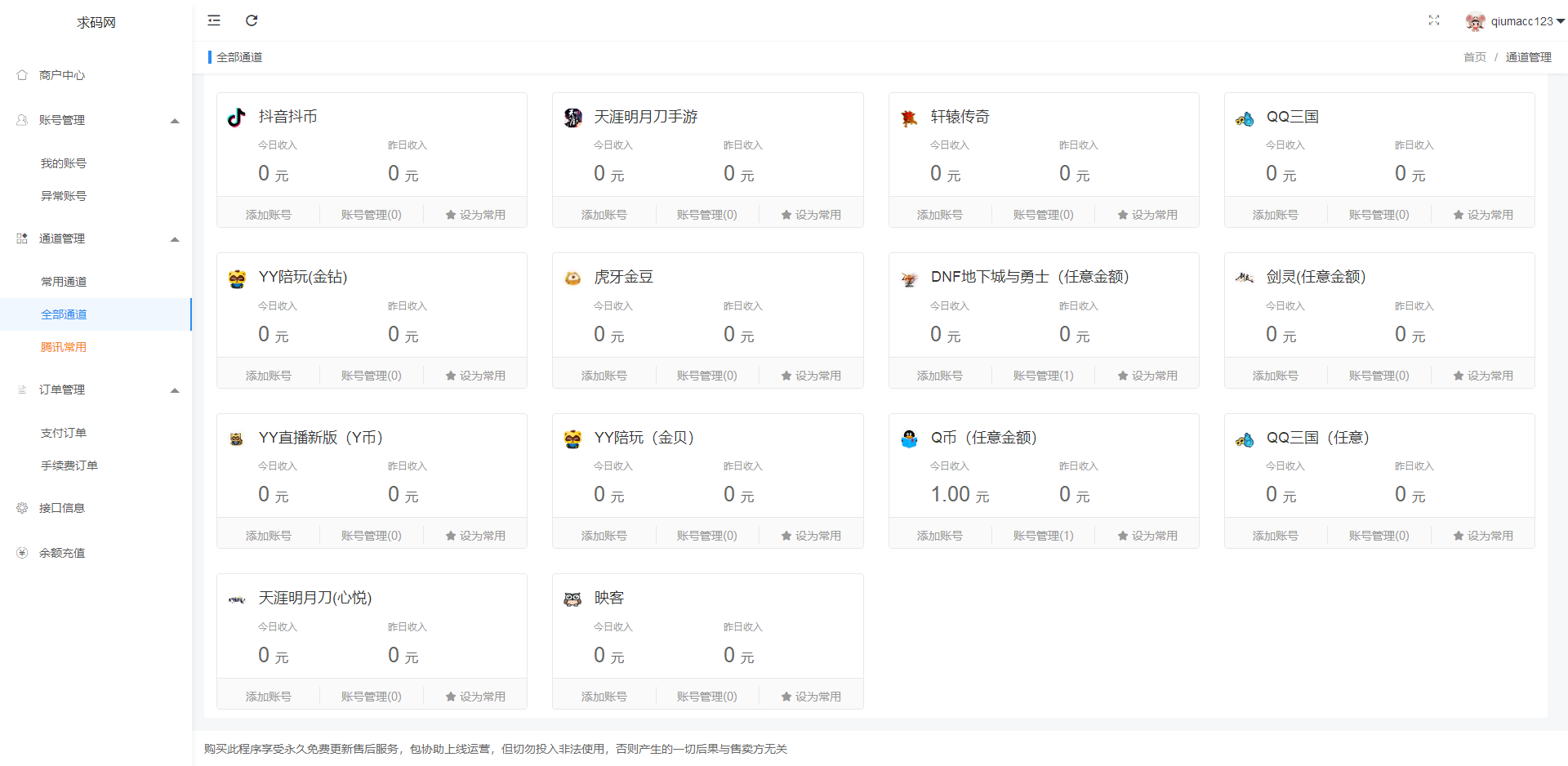Click the YY直播新版（Y币）icon
Viewport: 1568px width, 766px height.
click(x=237, y=439)
